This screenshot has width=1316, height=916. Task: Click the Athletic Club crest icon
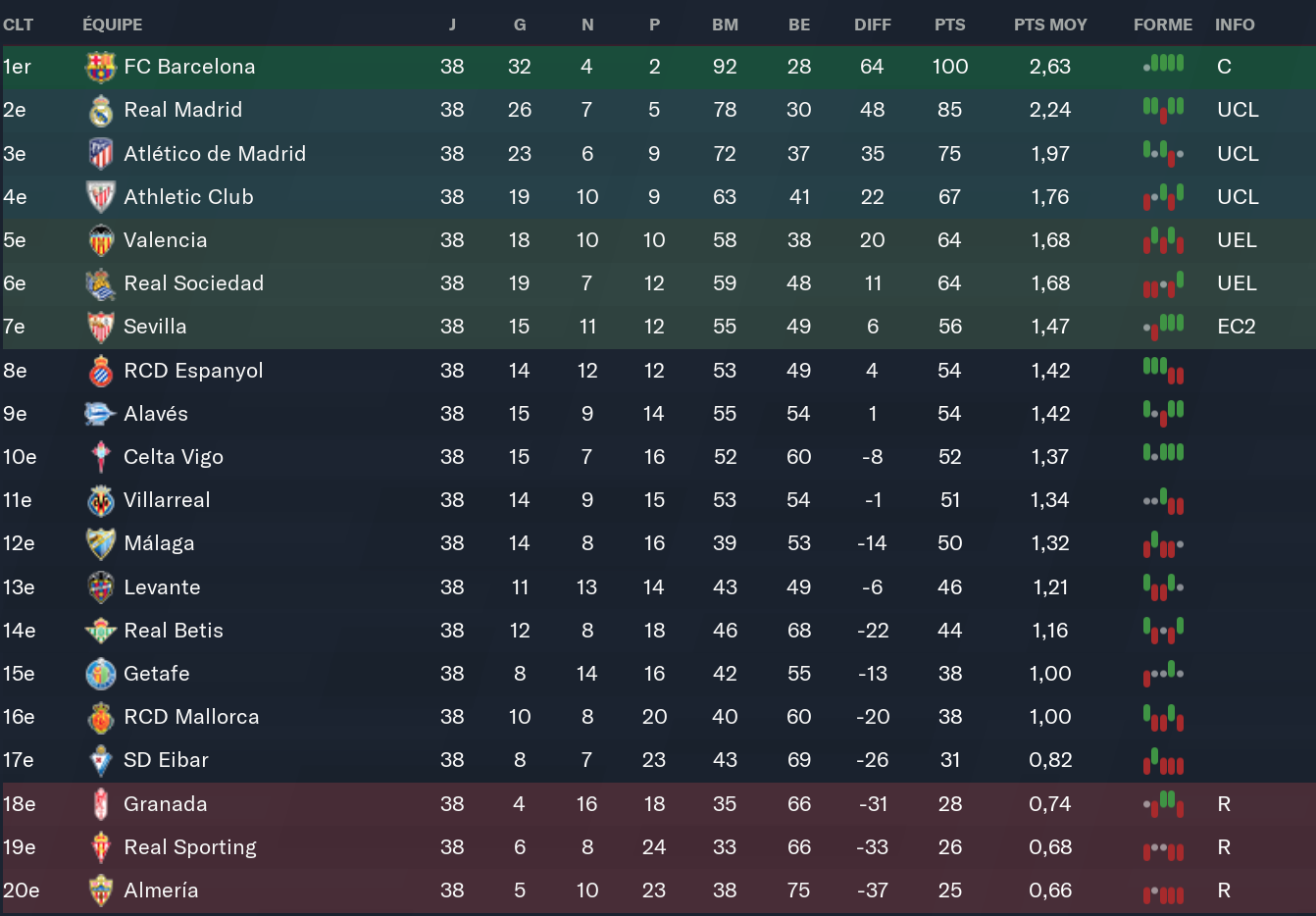(x=100, y=197)
